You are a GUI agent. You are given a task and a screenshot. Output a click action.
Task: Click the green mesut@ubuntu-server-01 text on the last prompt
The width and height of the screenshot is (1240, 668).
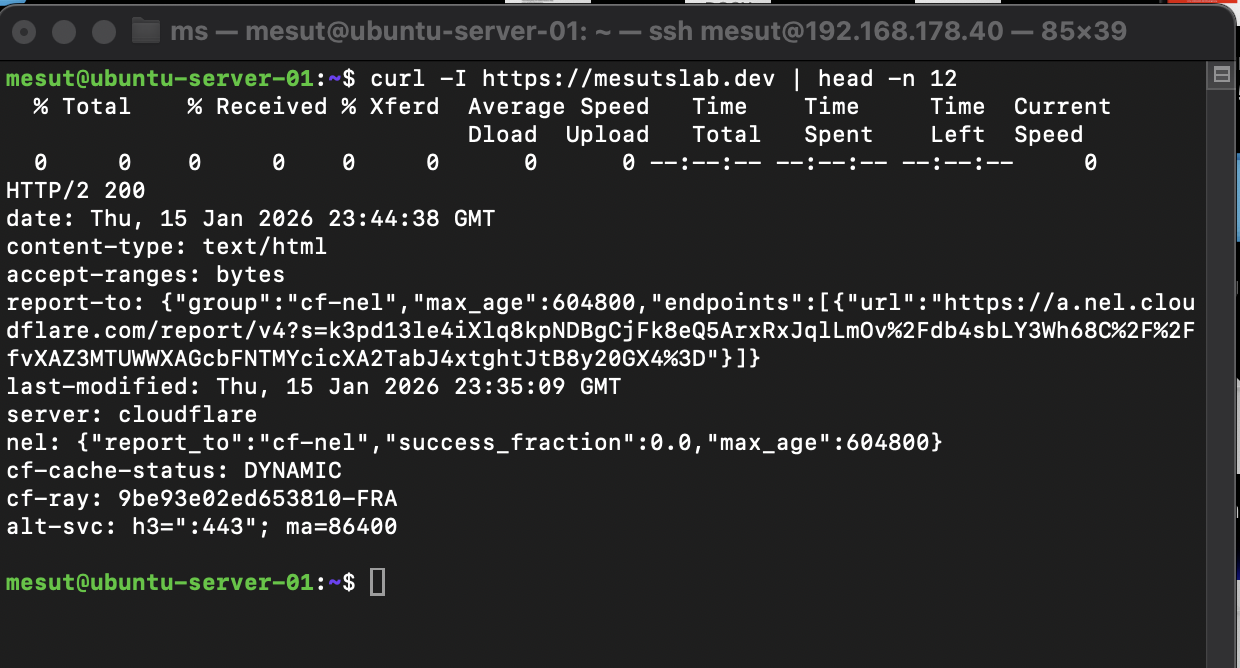pos(158,582)
